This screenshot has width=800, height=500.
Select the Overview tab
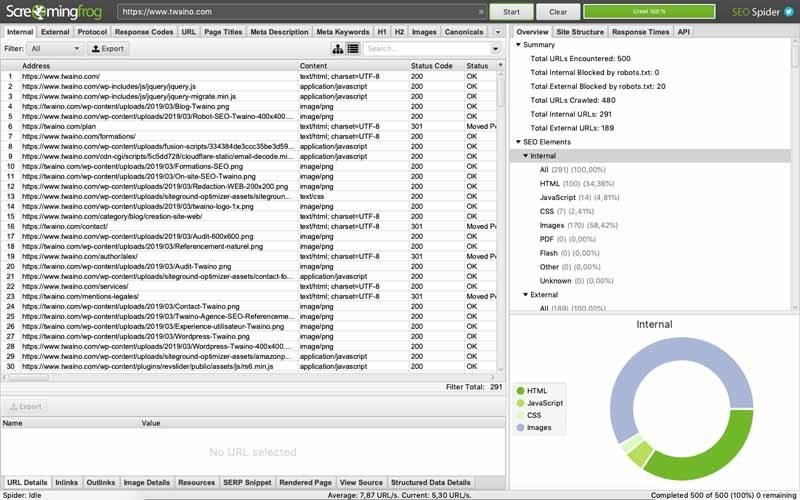click(532, 32)
